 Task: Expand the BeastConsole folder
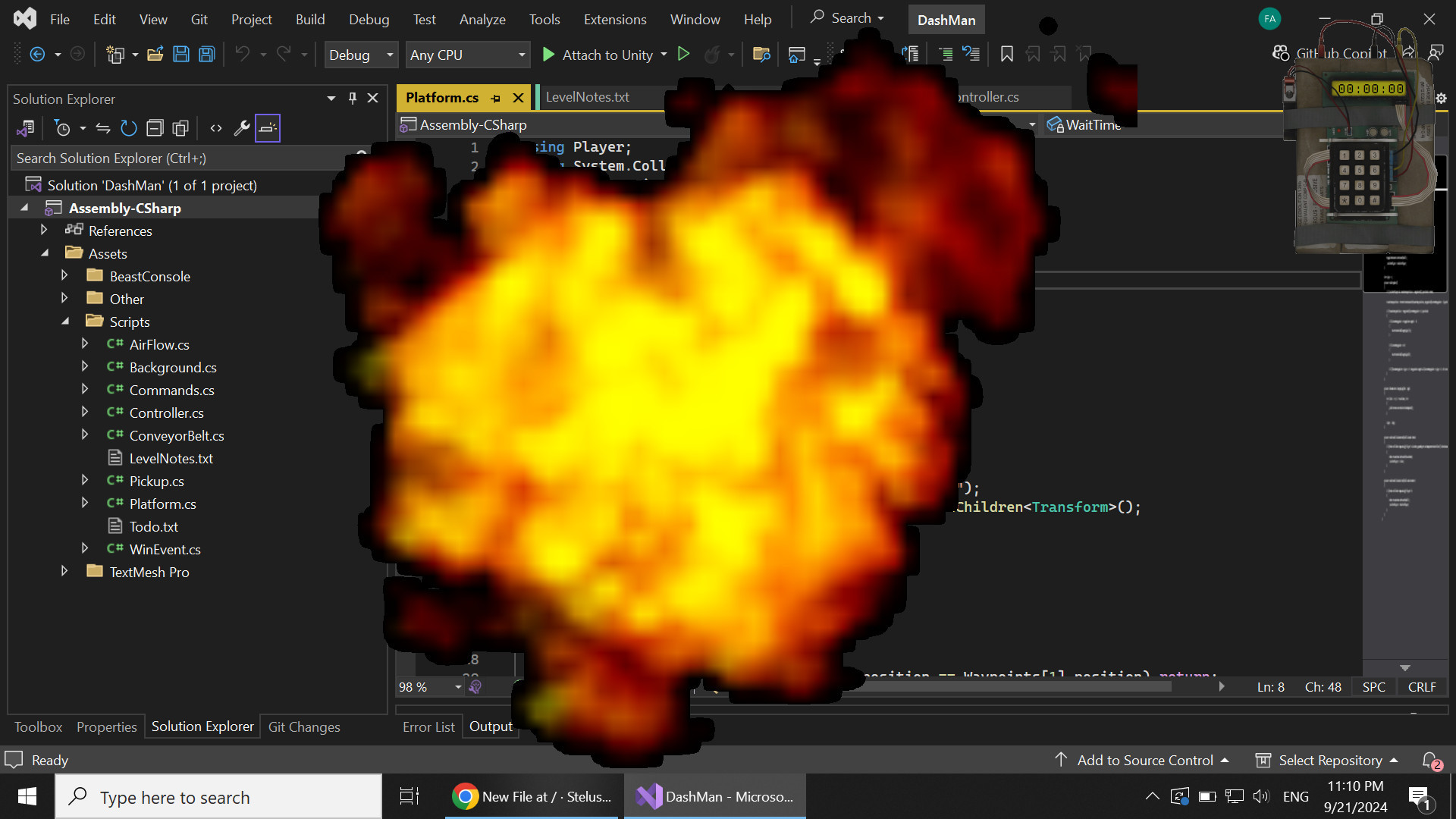64,276
